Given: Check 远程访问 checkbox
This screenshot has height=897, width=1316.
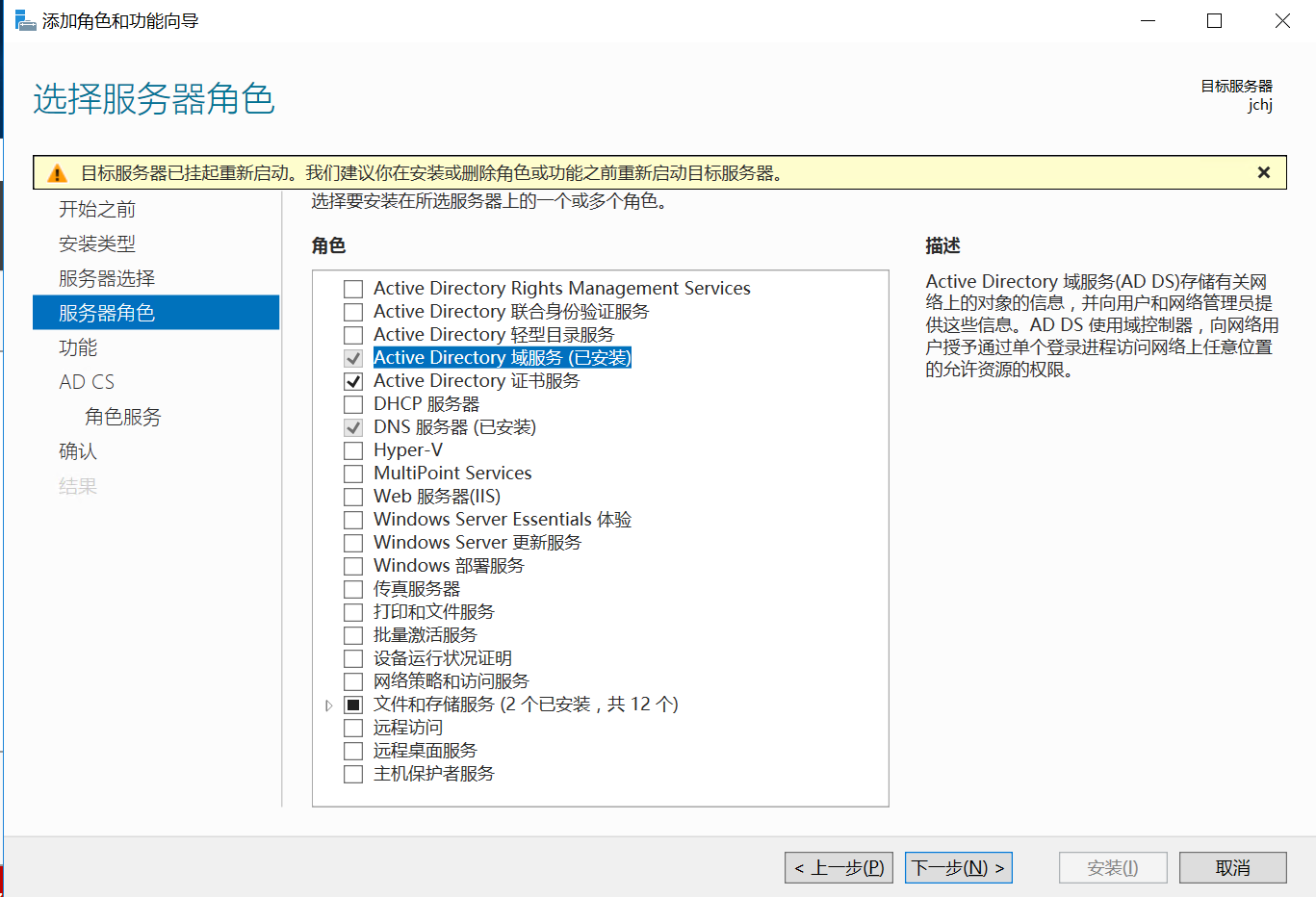Looking at the screenshot, I should click(353, 728).
